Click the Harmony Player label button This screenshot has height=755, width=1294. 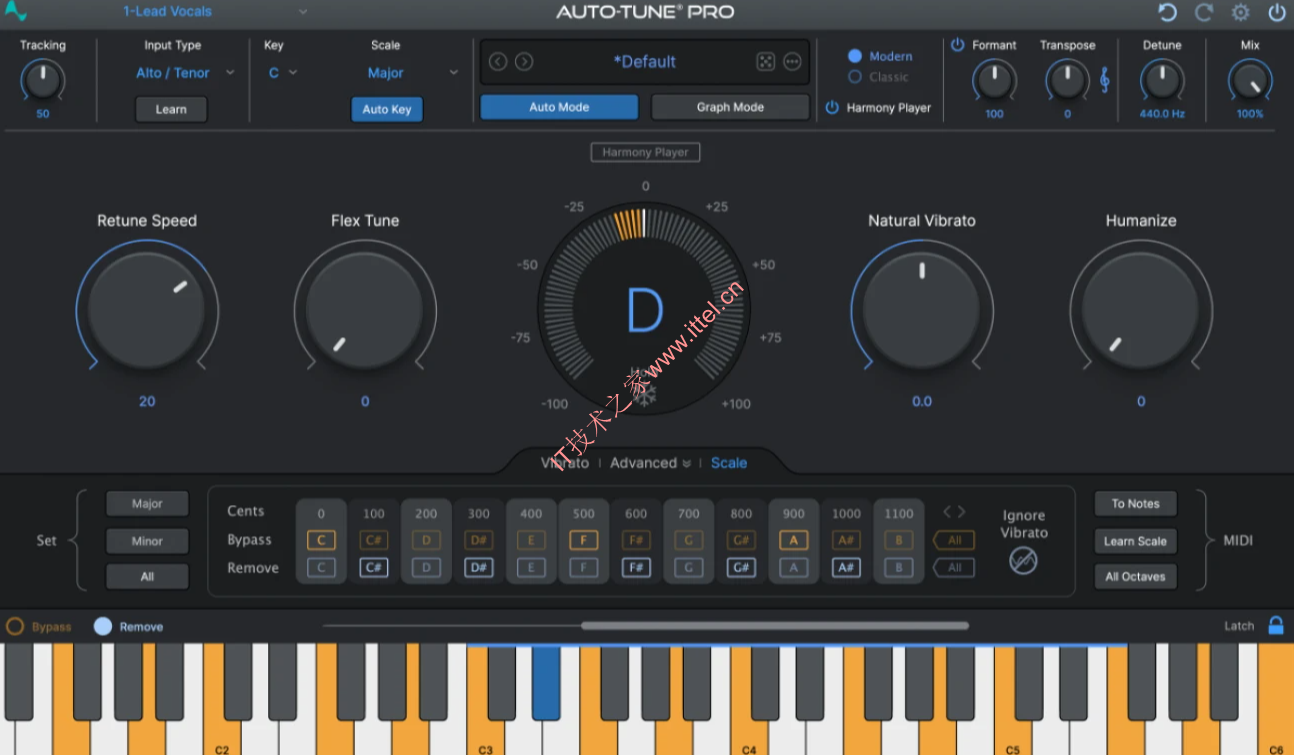coord(645,152)
